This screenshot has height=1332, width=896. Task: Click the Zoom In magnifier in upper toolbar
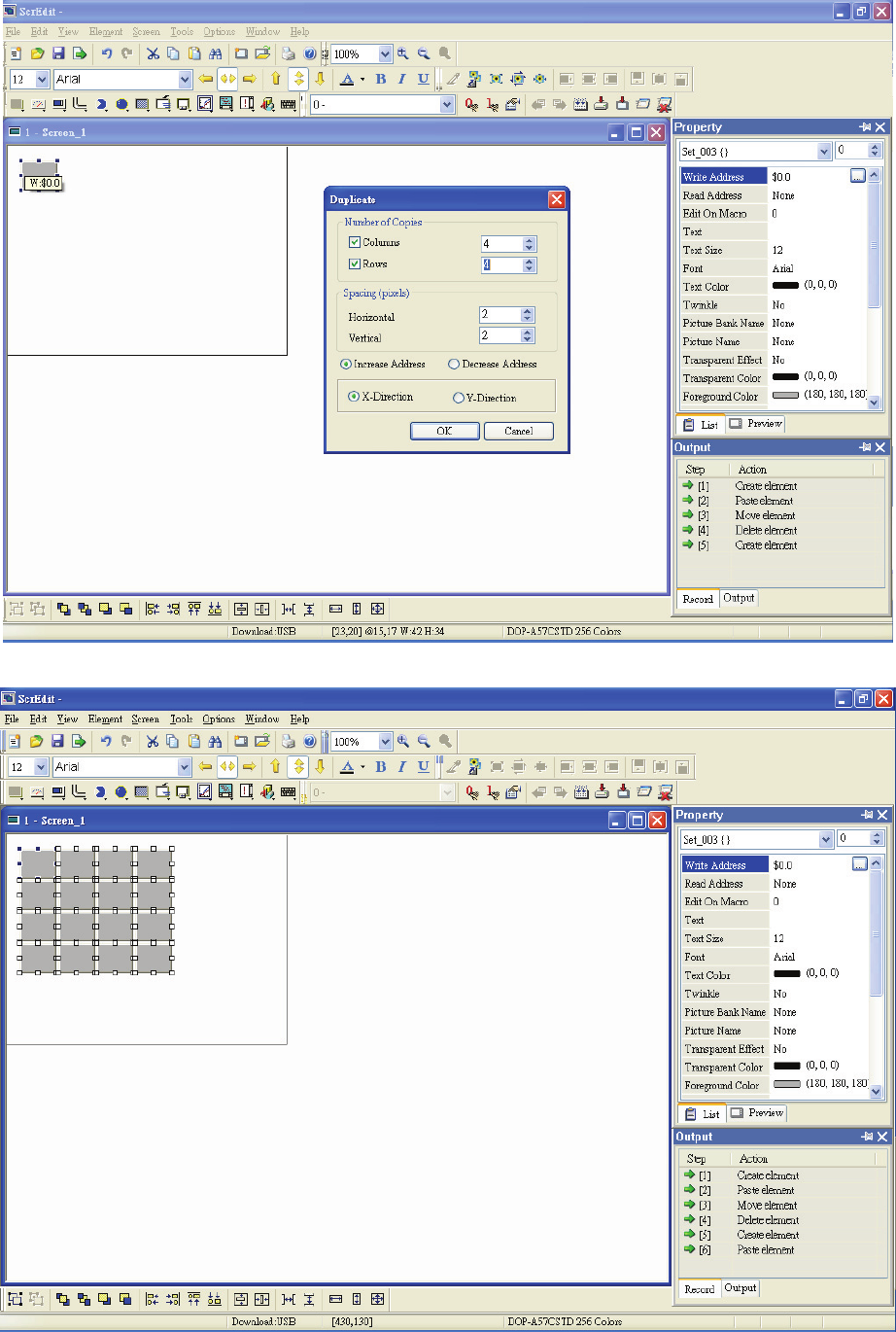(403, 54)
